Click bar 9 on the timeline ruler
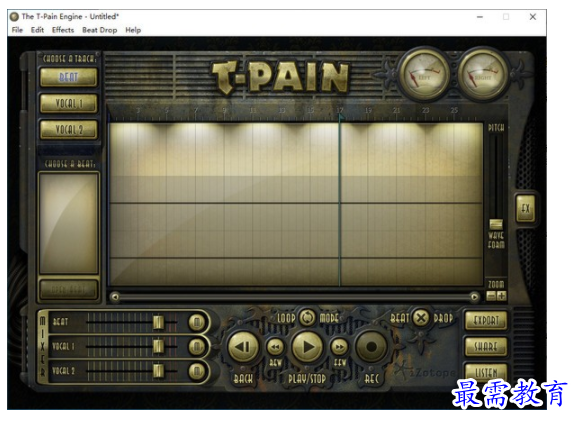 click(x=224, y=111)
